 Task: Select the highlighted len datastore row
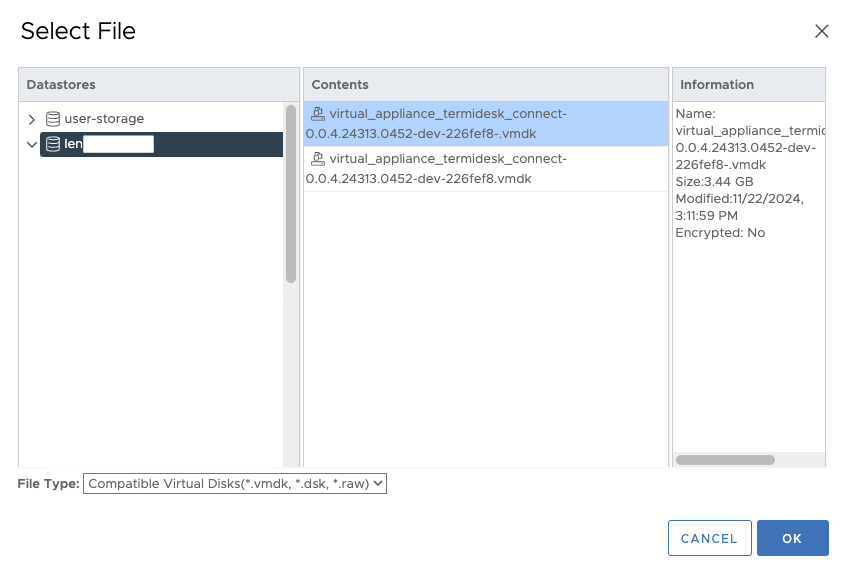161,144
